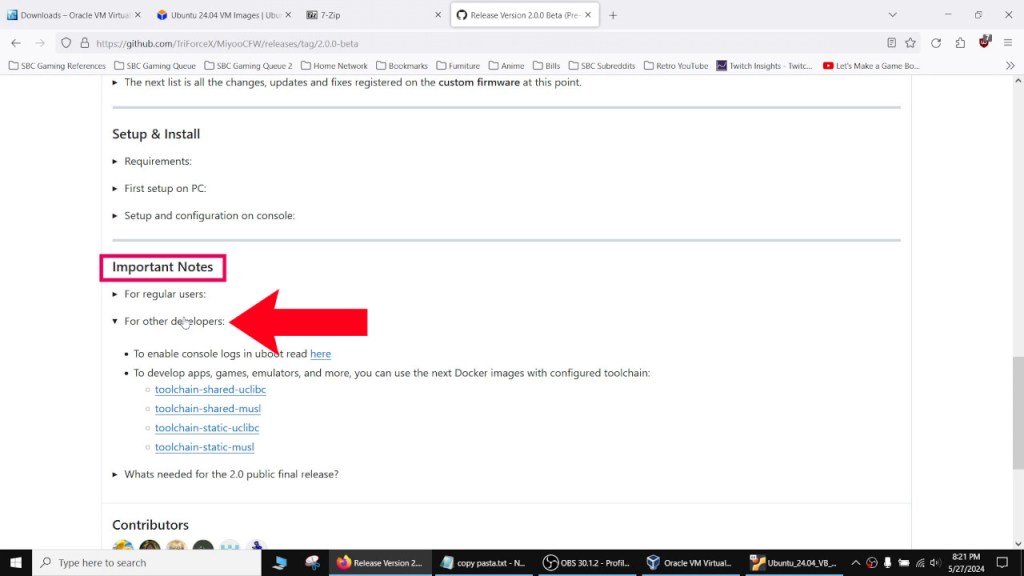The width and height of the screenshot is (1024, 576).
Task: Open the uboot console logs here link
Action: click(320, 353)
